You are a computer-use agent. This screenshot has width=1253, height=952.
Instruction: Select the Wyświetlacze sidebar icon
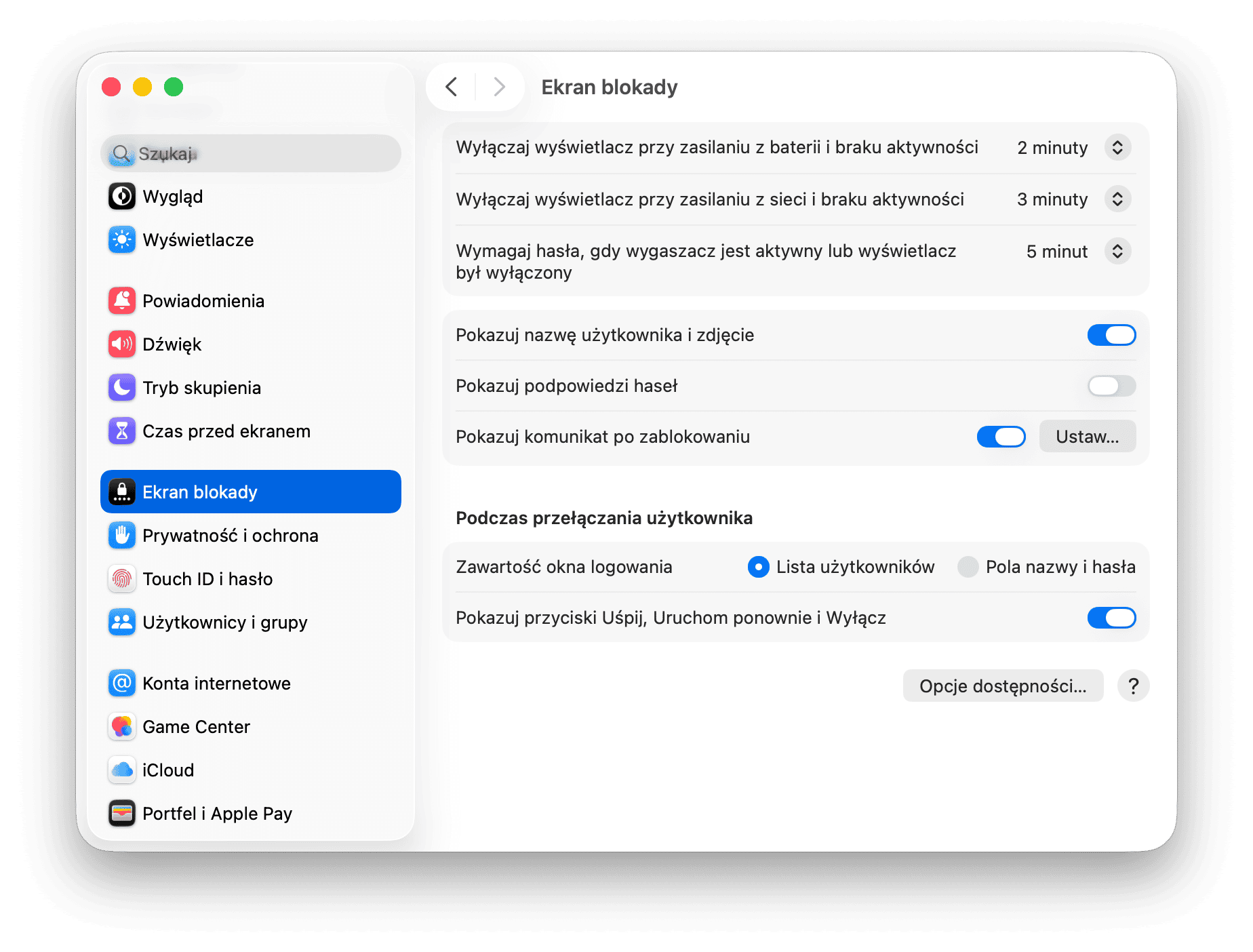pyautogui.click(x=122, y=240)
